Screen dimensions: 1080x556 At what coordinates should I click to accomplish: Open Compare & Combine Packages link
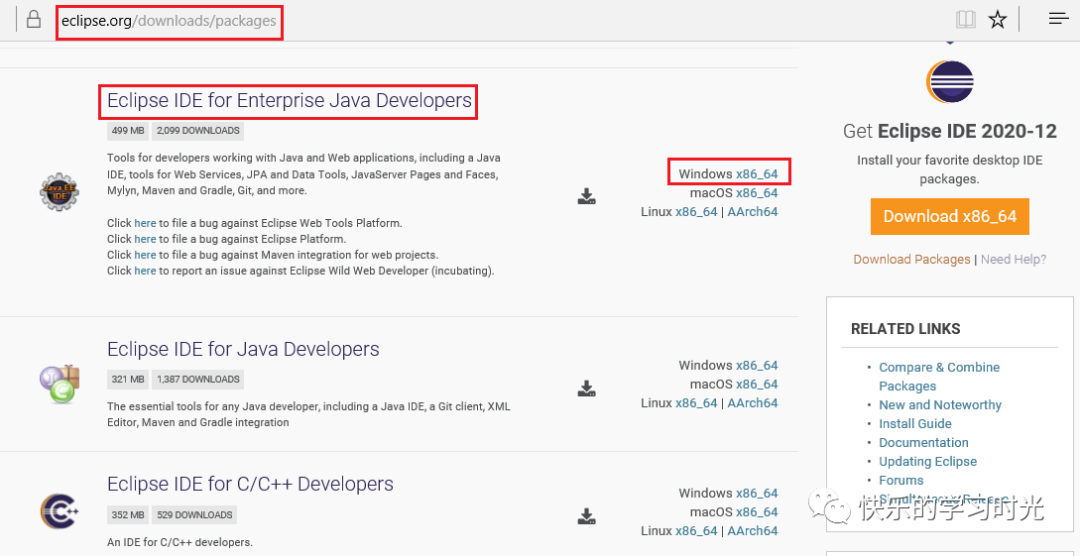tap(939, 377)
